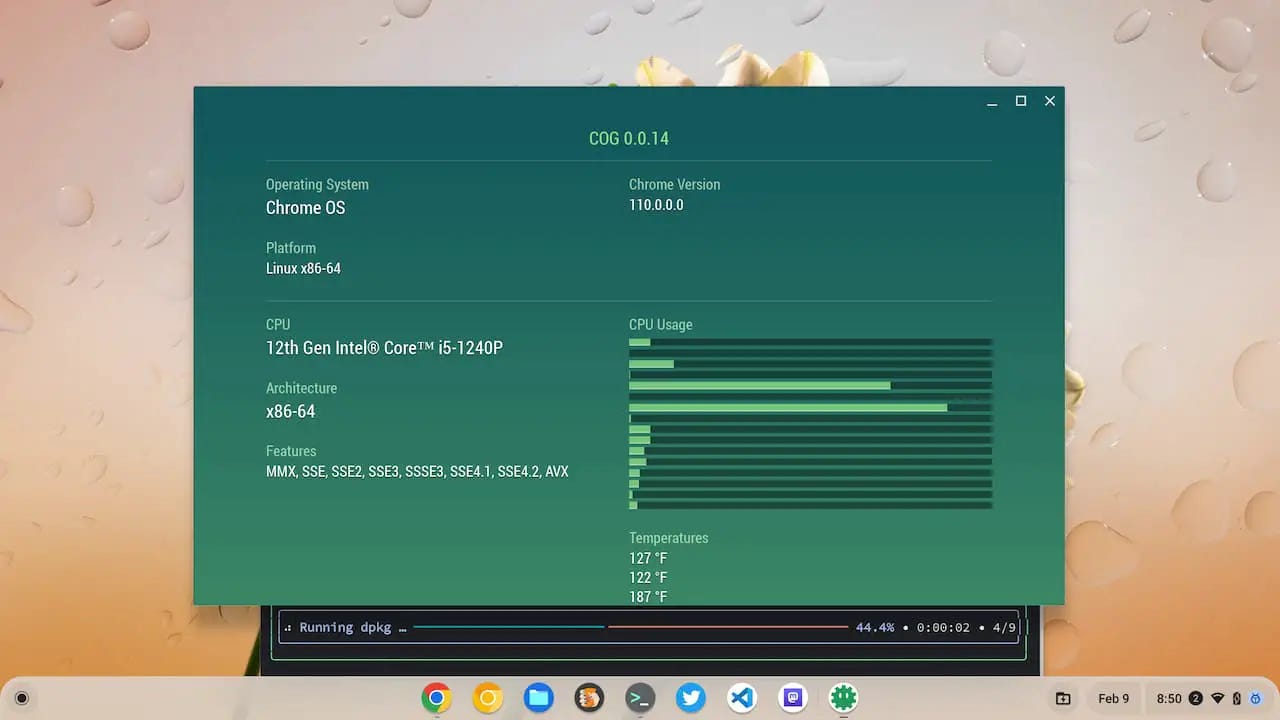Click the terminal dpkg progress bar

(630, 627)
